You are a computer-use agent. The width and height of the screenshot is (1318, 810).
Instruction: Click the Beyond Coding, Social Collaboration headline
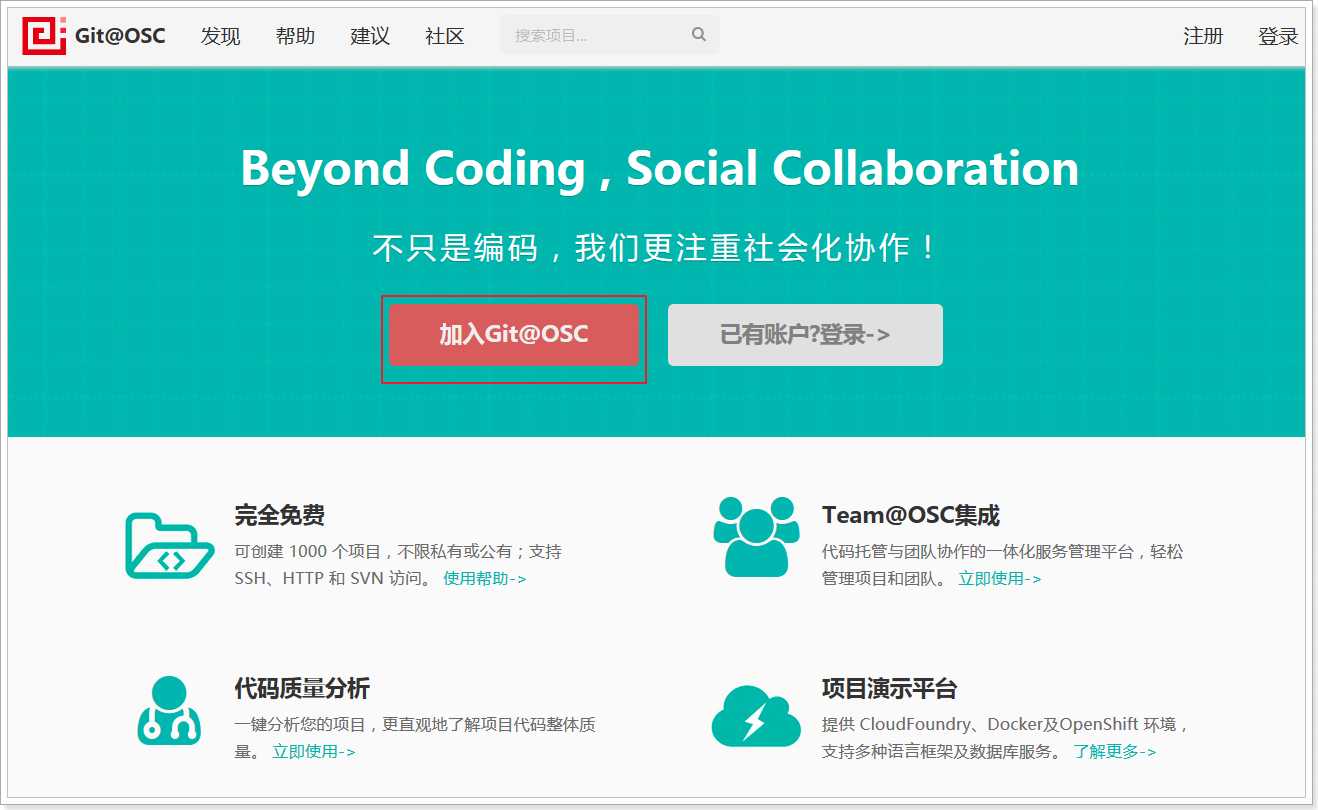click(x=660, y=169)
